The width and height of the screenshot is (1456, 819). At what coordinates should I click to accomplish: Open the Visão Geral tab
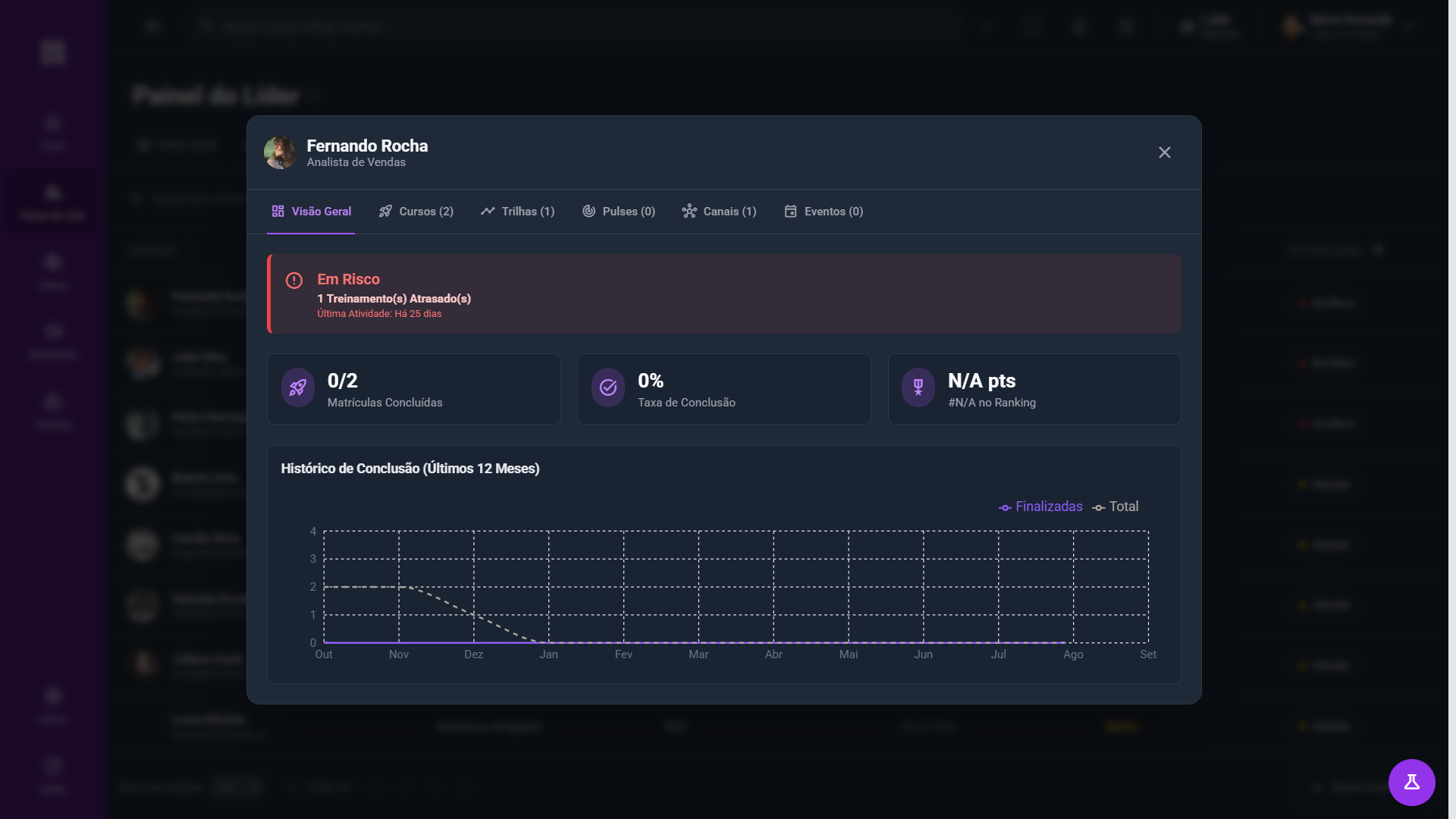(312, 212)
